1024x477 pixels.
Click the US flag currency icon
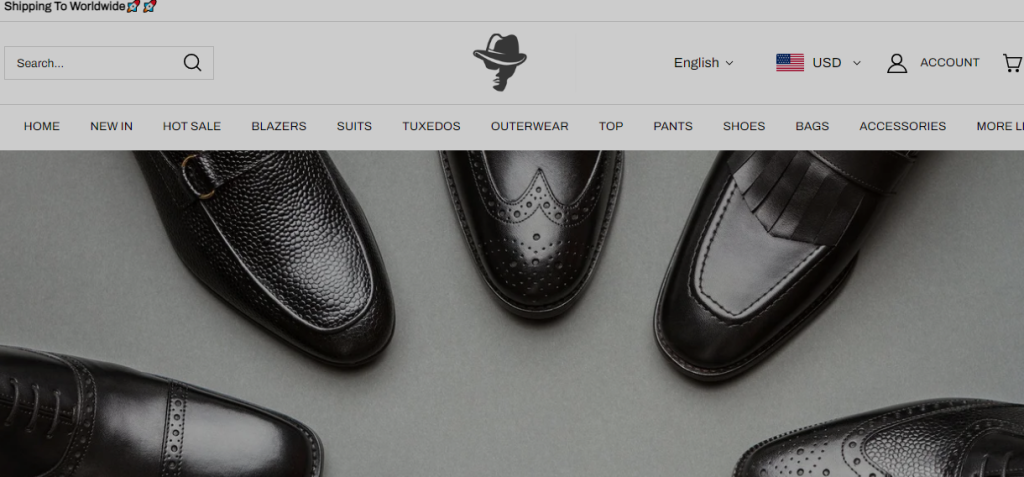coord(789,63)
